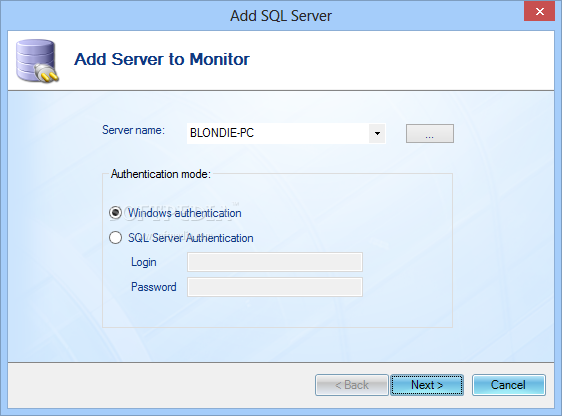Click the Authentication mode: group label
The height and width of the screenshot is (416, 562).
tap(161, 174)
